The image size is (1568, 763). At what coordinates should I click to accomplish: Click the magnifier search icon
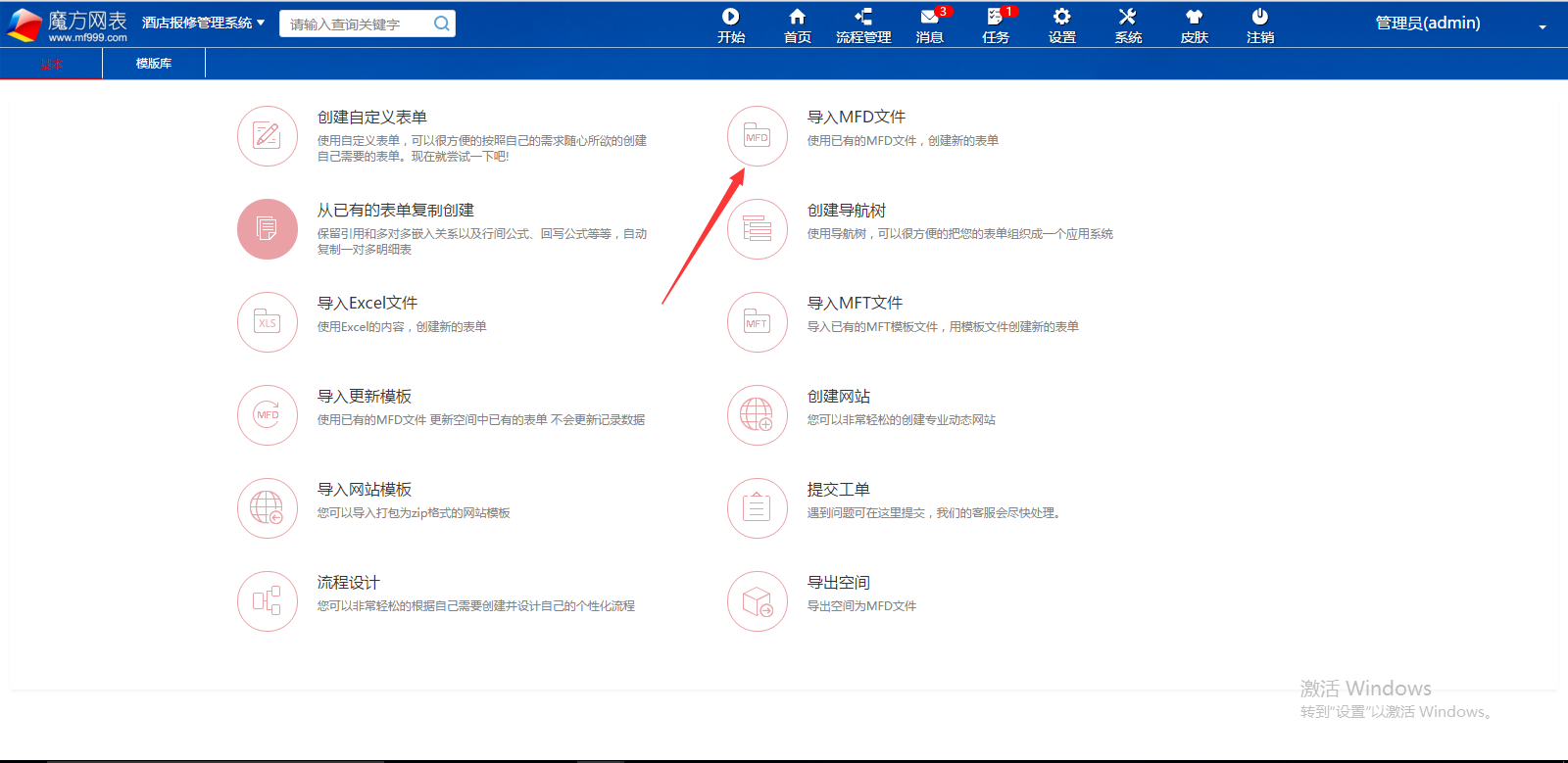(x=442, y=24)
